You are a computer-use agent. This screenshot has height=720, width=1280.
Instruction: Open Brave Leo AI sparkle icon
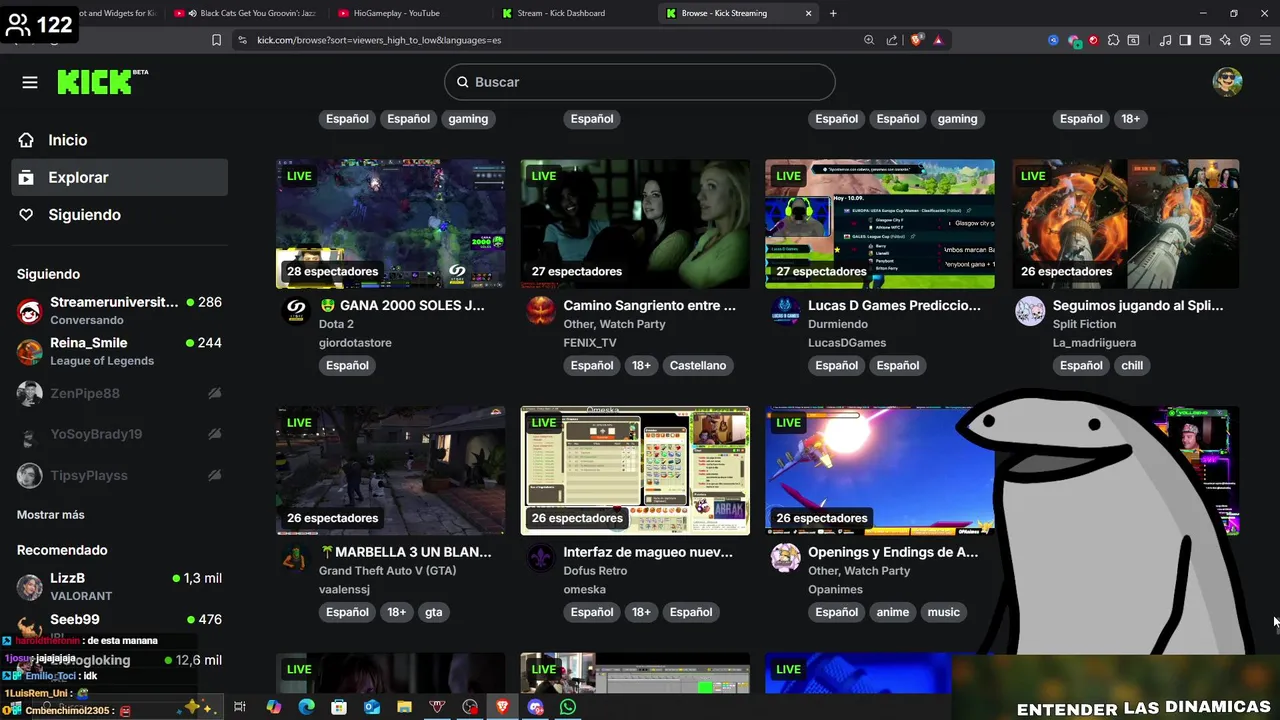pos(1225,40)
